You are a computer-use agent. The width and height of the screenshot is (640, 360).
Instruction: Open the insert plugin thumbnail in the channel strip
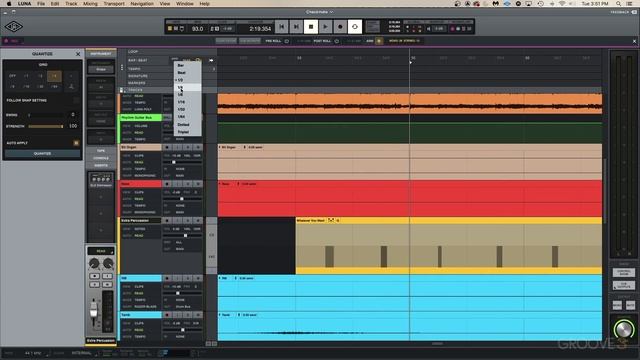point(101,180)
